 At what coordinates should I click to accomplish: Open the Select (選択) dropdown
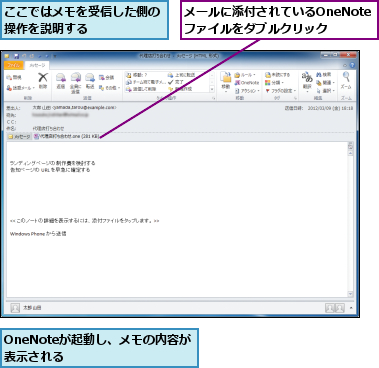tap(325, 91)
